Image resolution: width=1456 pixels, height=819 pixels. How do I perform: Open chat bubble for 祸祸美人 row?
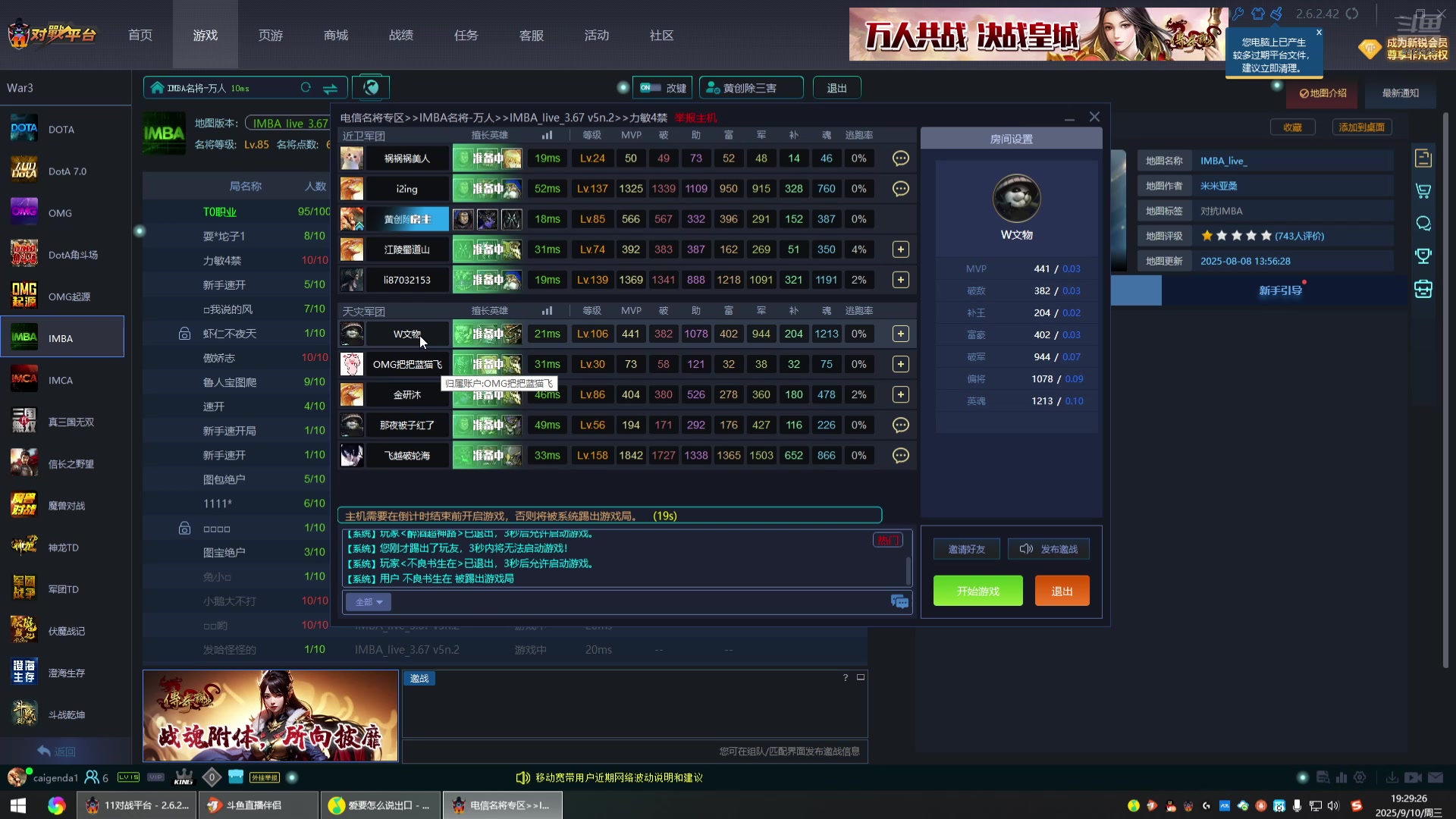[x=900, y=158]
